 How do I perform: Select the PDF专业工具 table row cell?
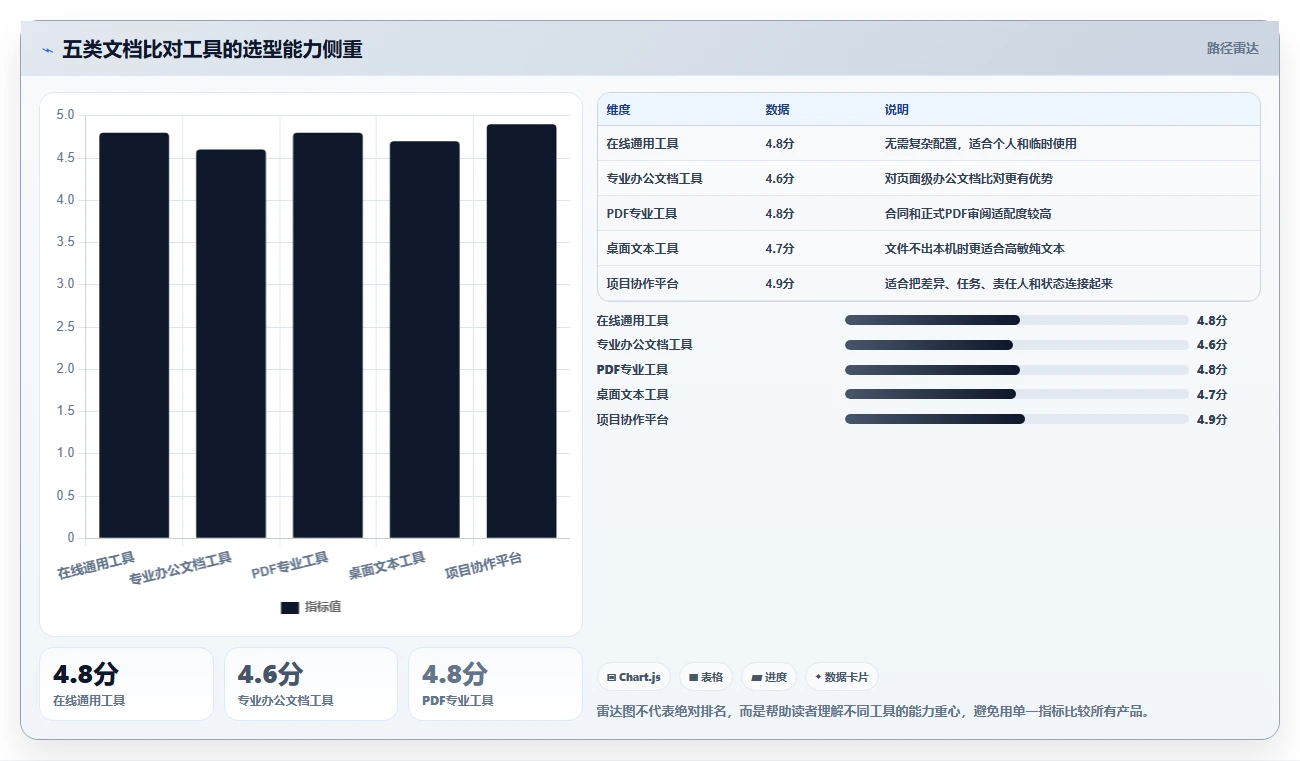(x=642, y=214)
